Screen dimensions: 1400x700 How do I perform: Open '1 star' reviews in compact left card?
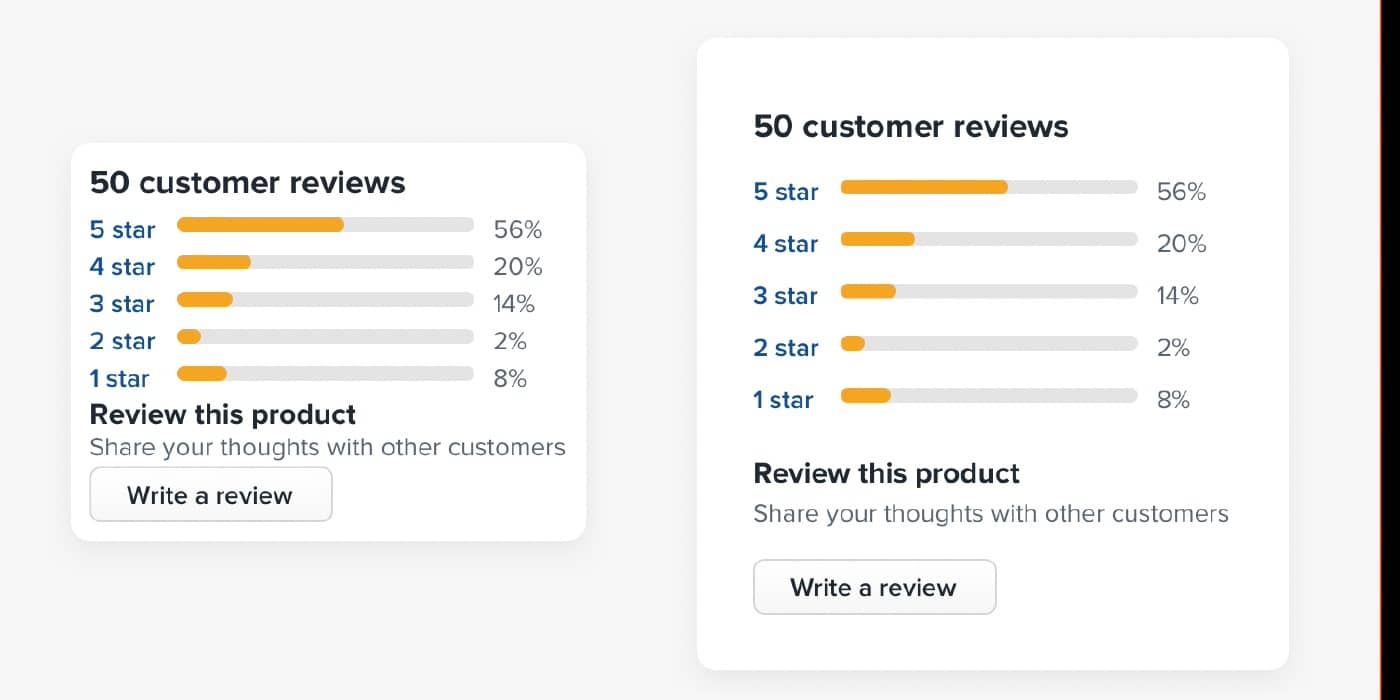(119, 378)
